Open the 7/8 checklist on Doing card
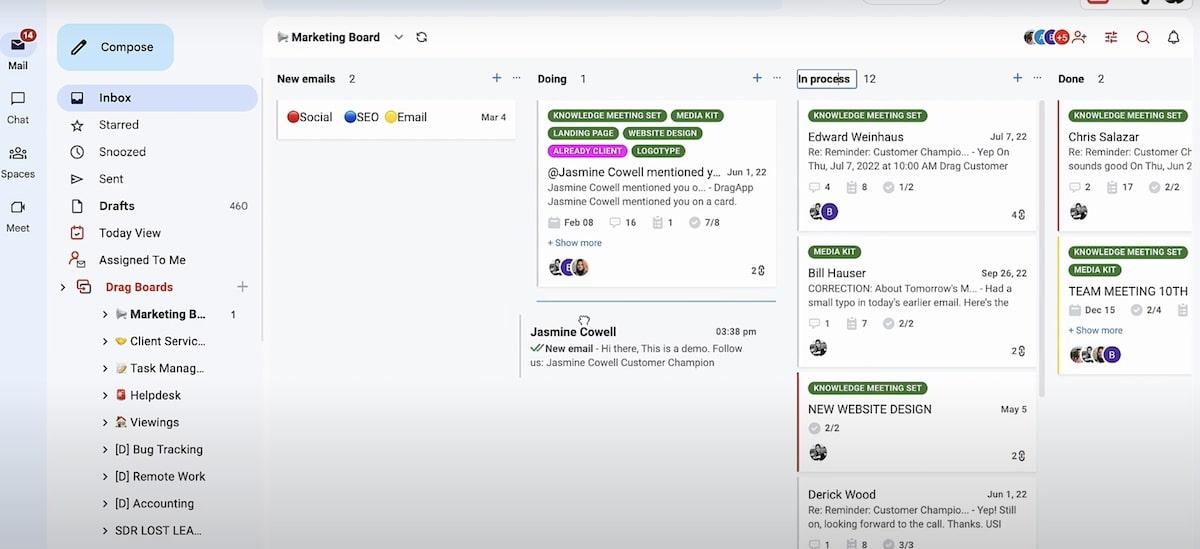The height and width of the screenshot is (549, 1200). pos(704,223)
